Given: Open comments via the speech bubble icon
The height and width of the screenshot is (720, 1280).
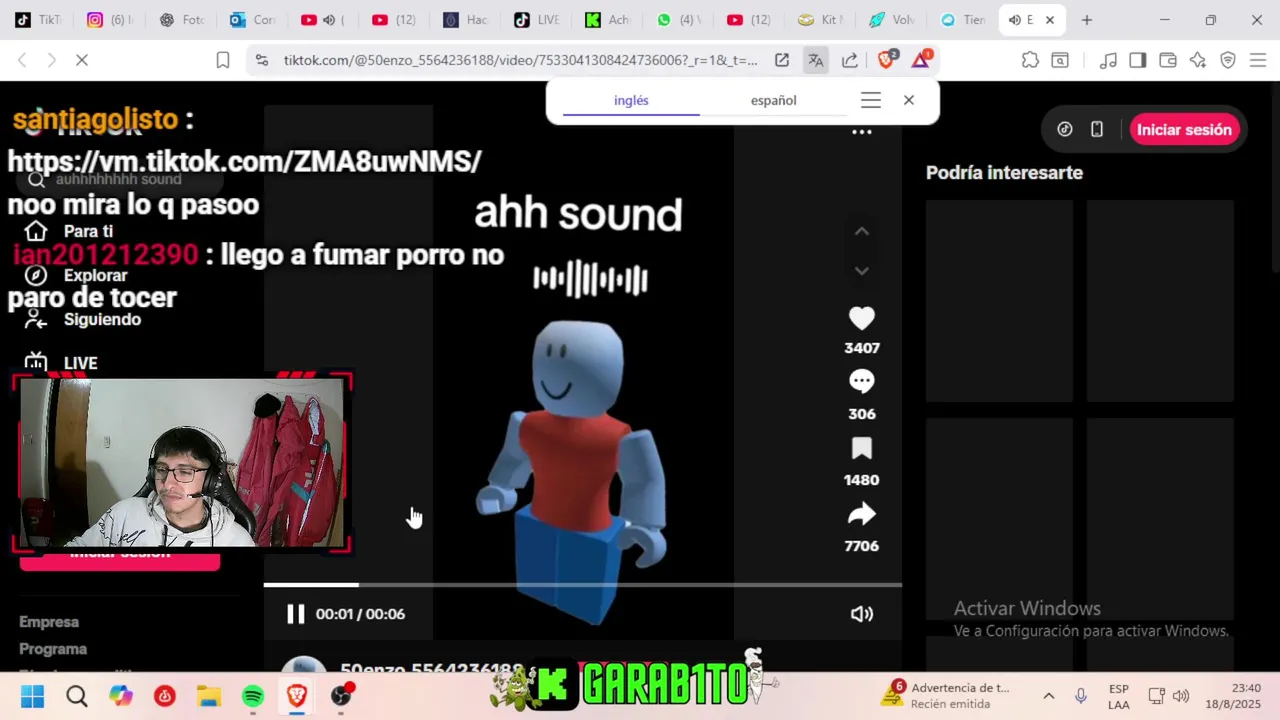Looking at the screenshot, I should tap(861, 382).
